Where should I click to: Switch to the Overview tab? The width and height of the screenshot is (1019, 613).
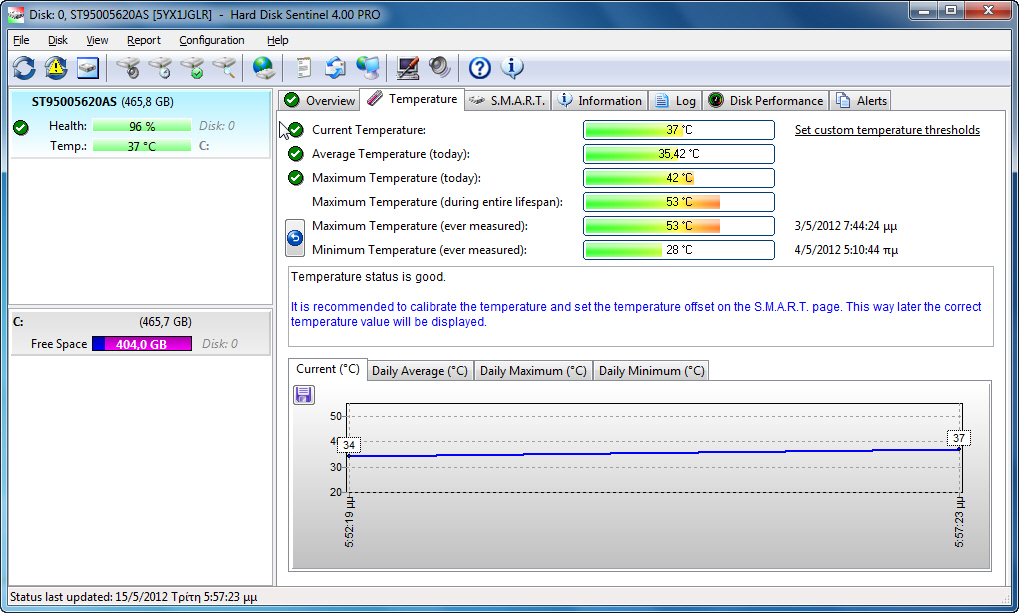coord(320,101)
